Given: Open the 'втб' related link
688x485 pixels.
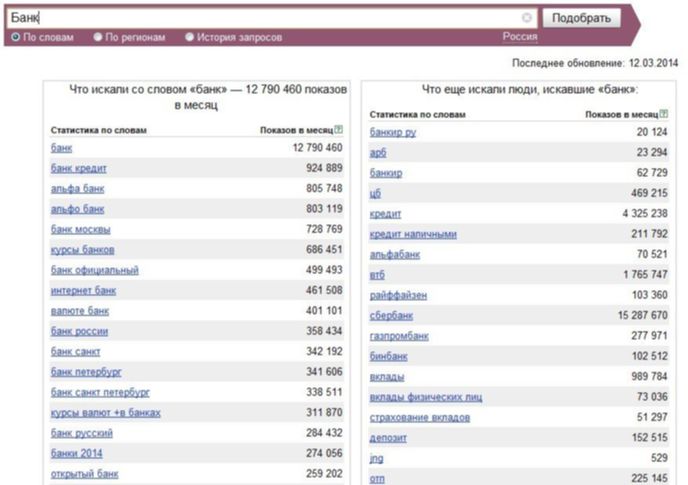Looking at the screenshot, I should coord(377,275).
